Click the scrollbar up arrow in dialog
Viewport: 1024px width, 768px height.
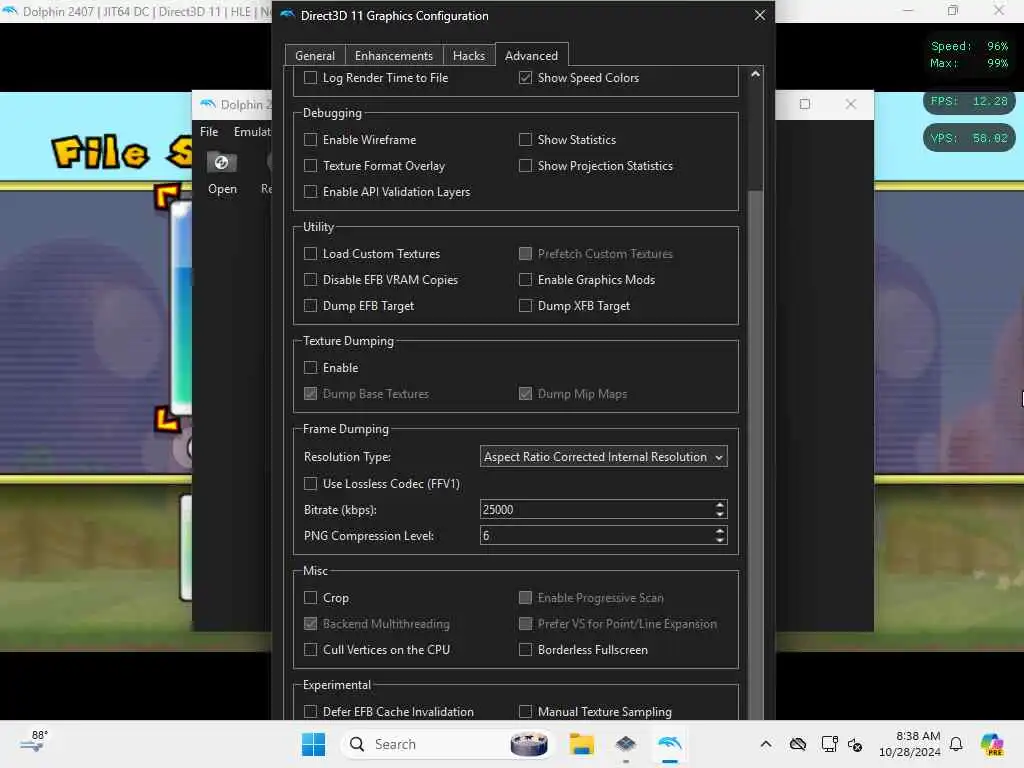[756, 74]
